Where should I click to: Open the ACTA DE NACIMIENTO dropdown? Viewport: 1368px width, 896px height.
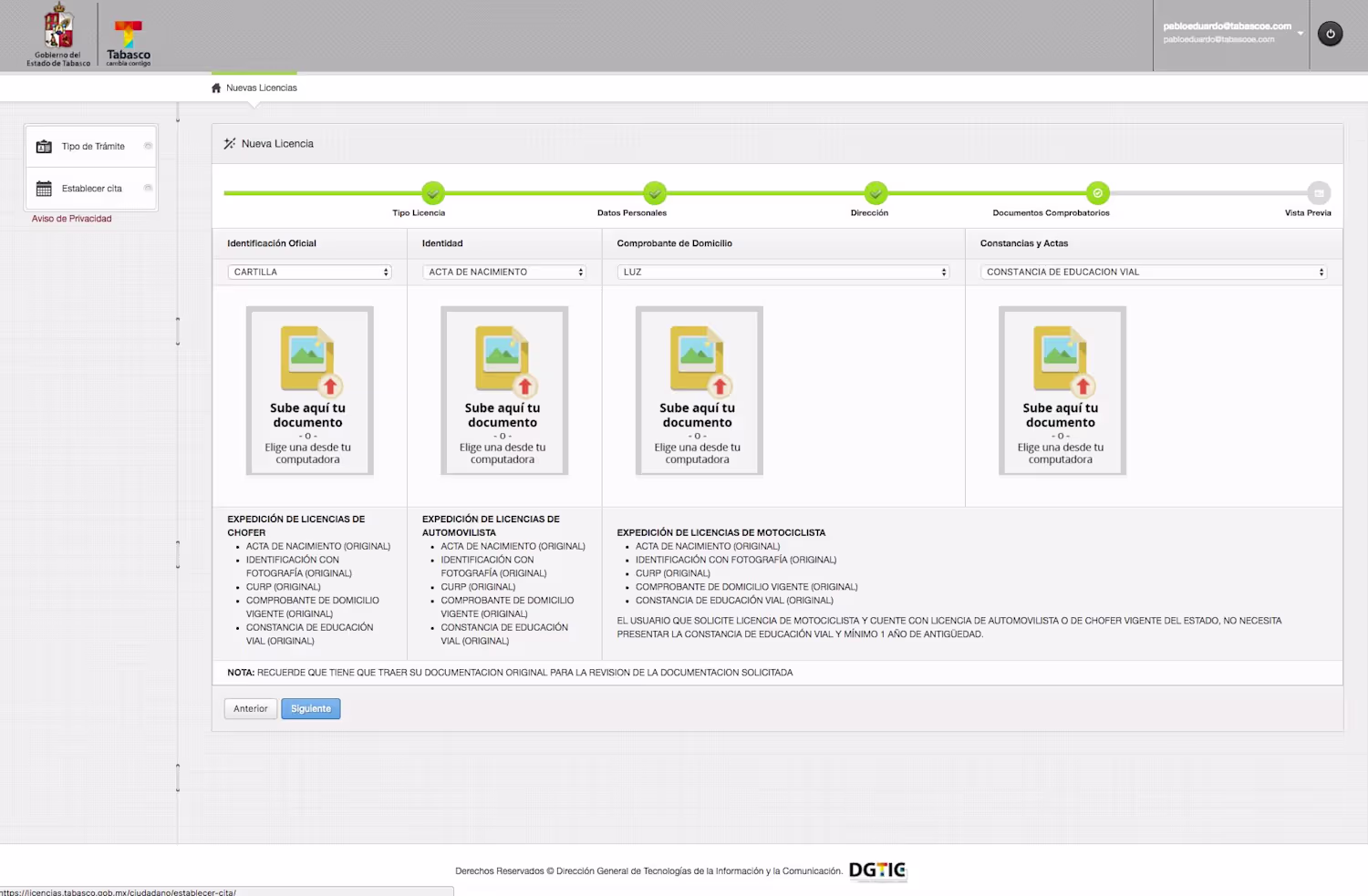(504, 272)
